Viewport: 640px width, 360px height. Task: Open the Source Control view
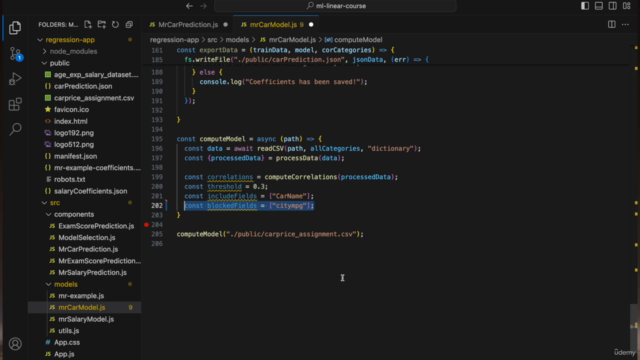(x=15, y=53)
